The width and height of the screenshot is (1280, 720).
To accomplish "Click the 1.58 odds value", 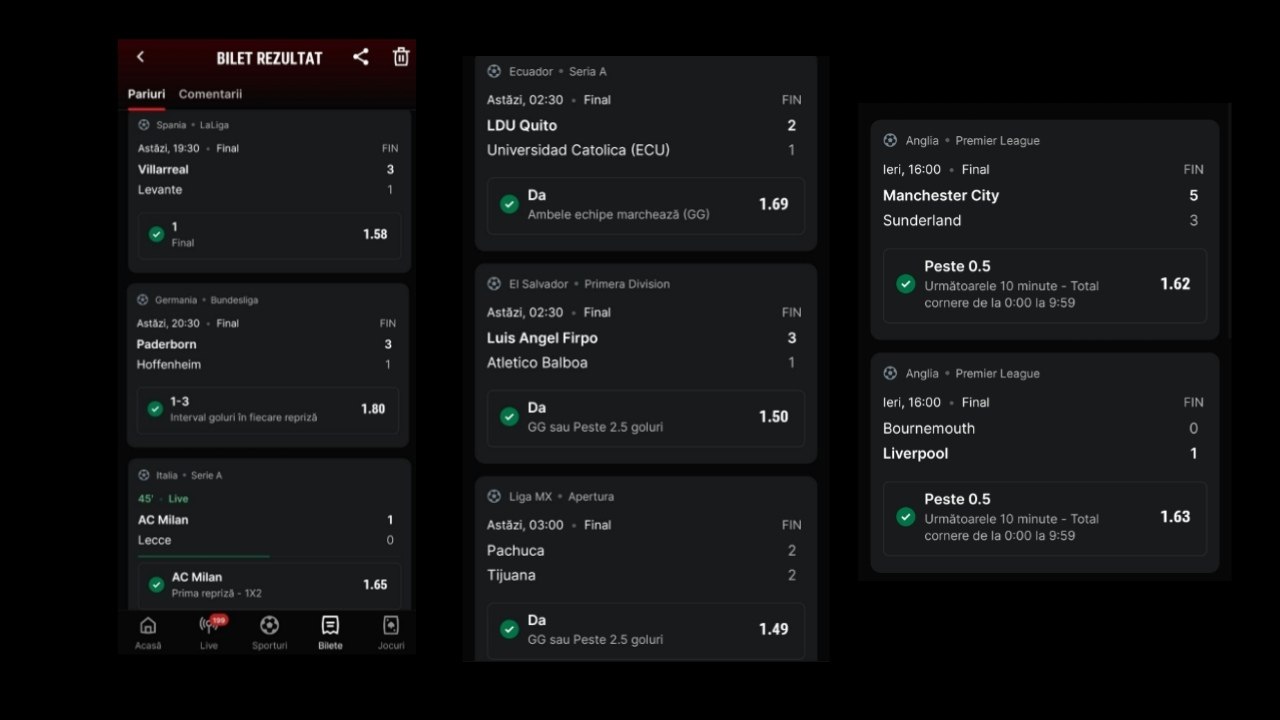I will click(x=375, y=234).
